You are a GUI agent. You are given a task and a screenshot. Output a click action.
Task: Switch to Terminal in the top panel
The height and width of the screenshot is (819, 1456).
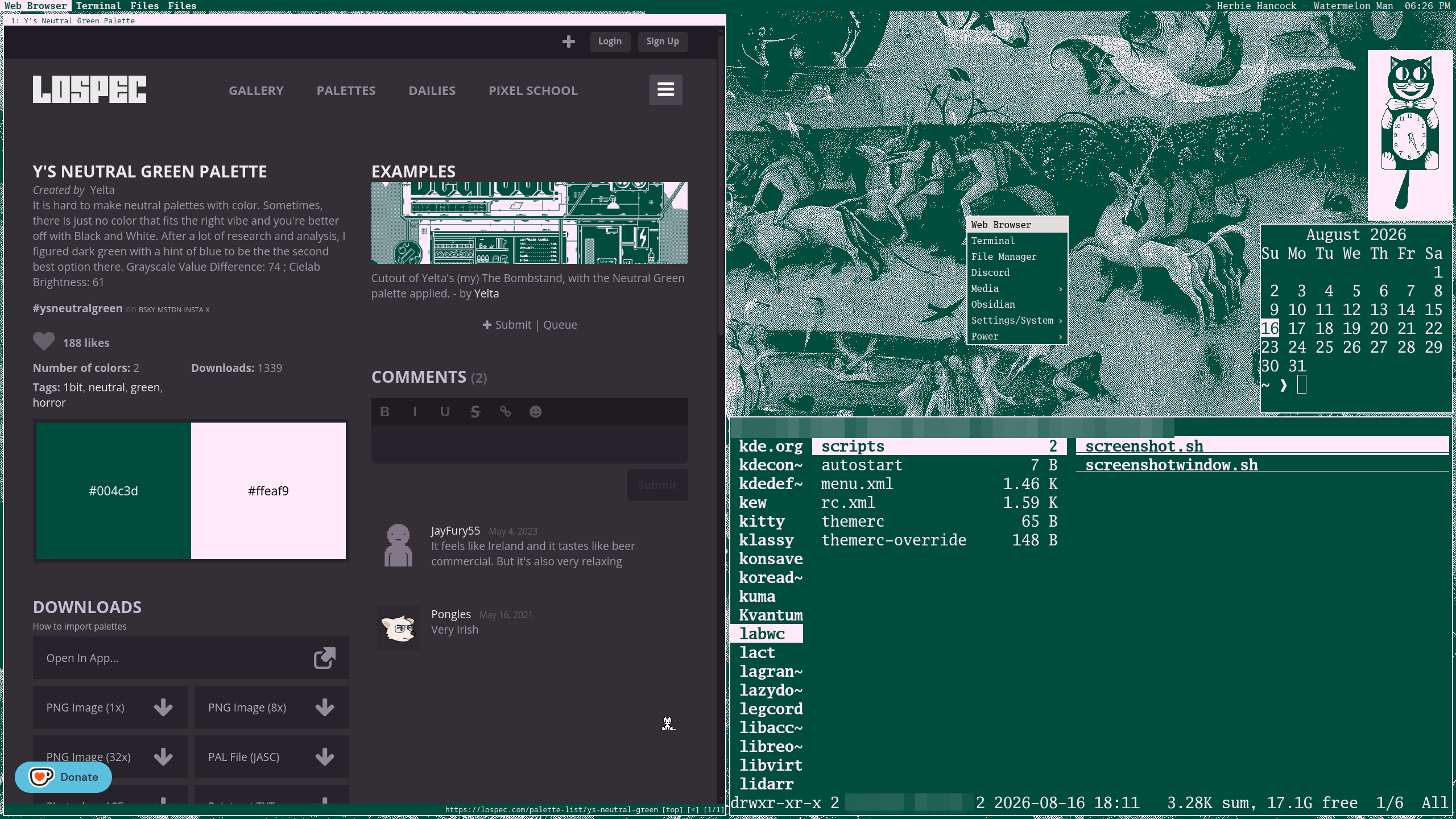pos(98,6)
